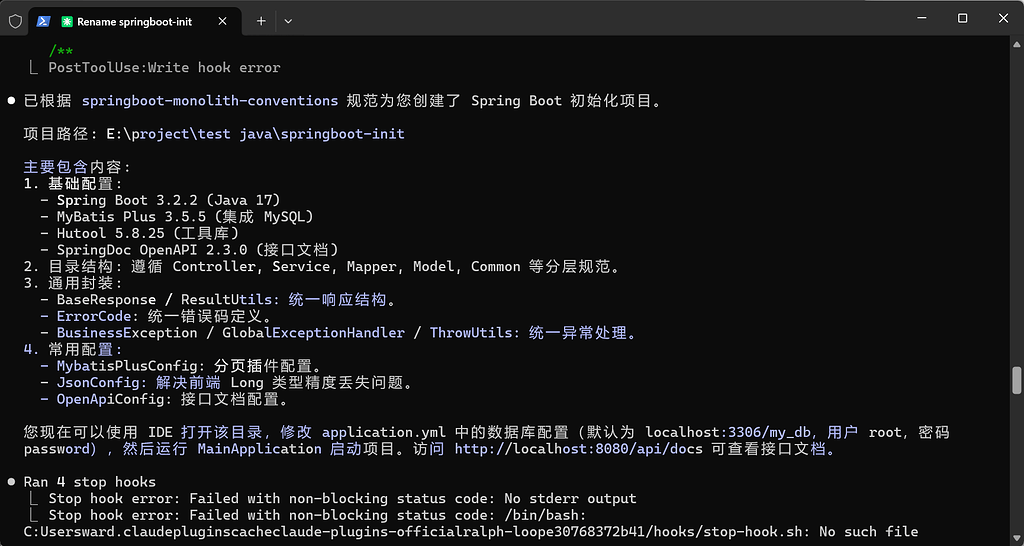The image size is (1024, 546).
Task: Click the 'No stderr output' stop hook error
Action: pyautogui.click(x=342, y=499)
